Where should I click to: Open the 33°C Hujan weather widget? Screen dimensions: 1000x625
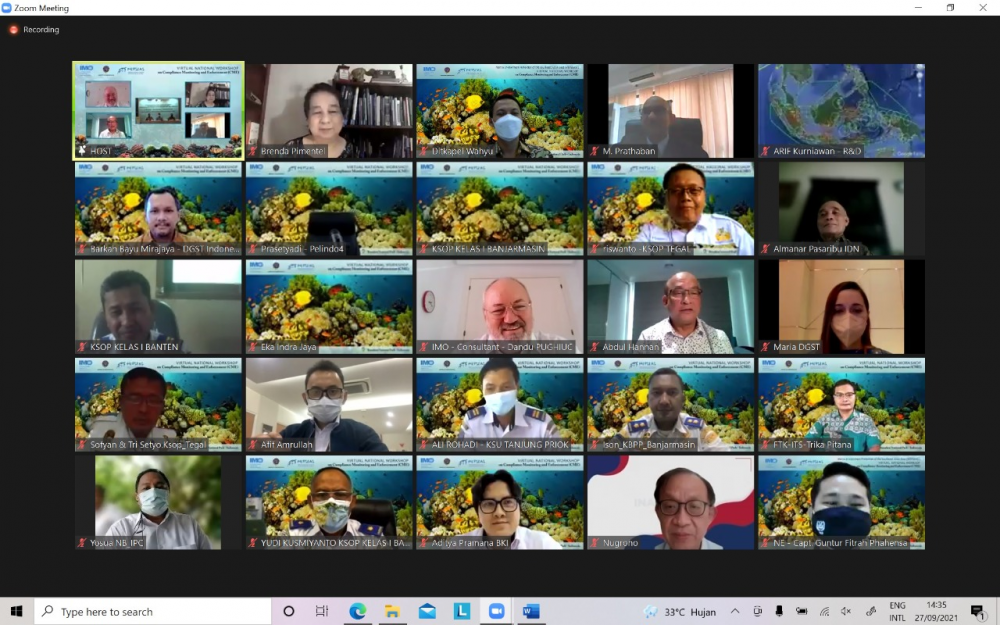[679, 612]
